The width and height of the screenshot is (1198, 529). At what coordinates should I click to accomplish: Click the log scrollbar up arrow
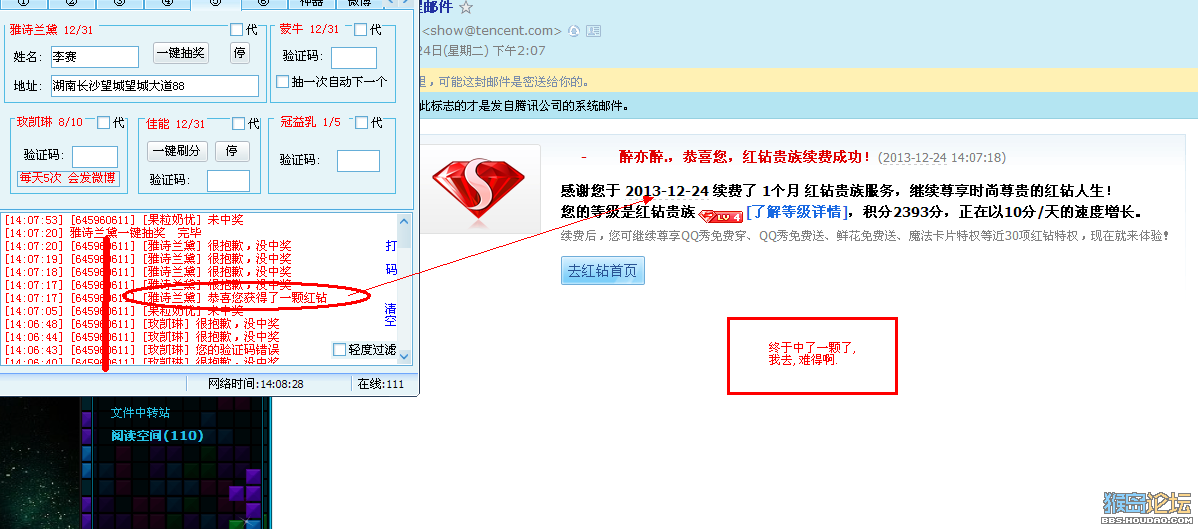coord(404,222)
